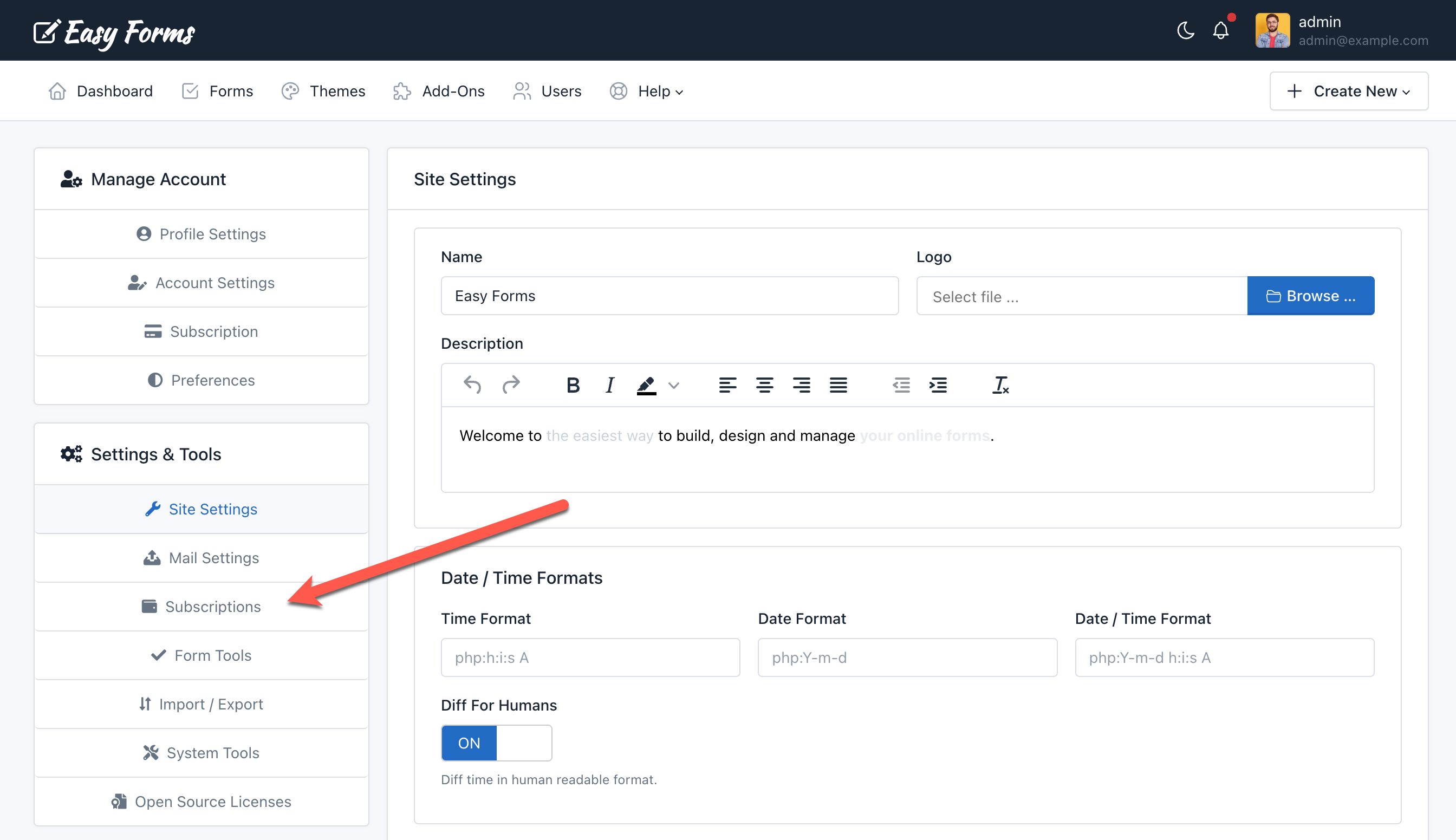Apply Italic formatting in the editor toolbar
This screenshot has height=840, width=1456.
609,385
